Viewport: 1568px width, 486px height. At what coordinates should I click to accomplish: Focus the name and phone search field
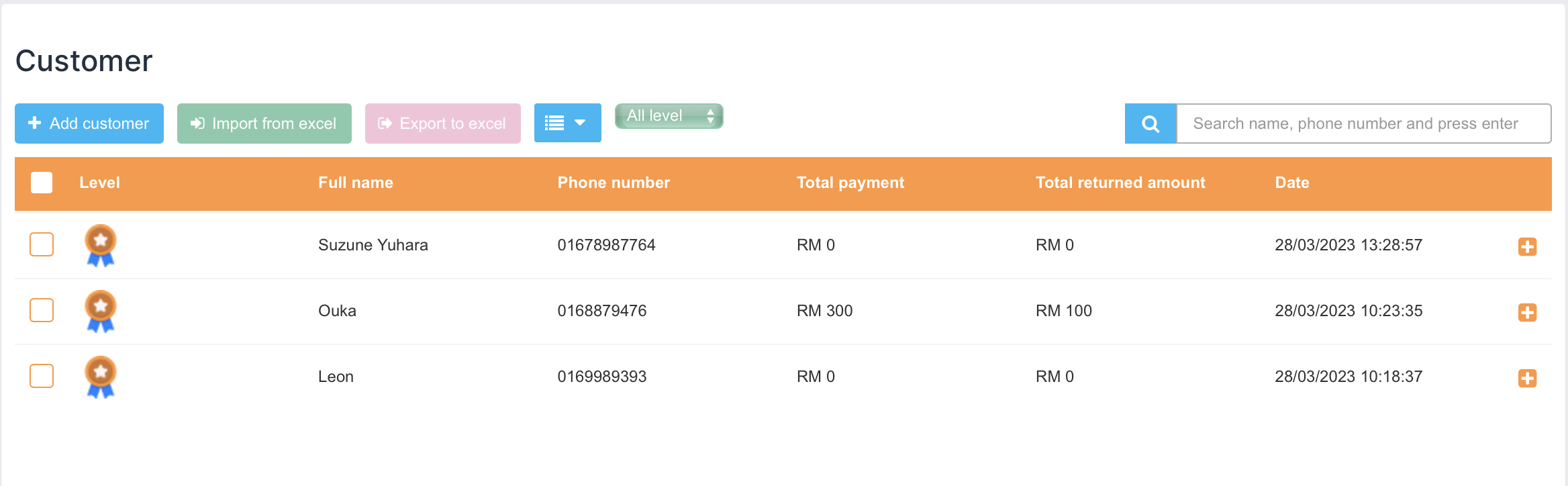click(1363, 124)
